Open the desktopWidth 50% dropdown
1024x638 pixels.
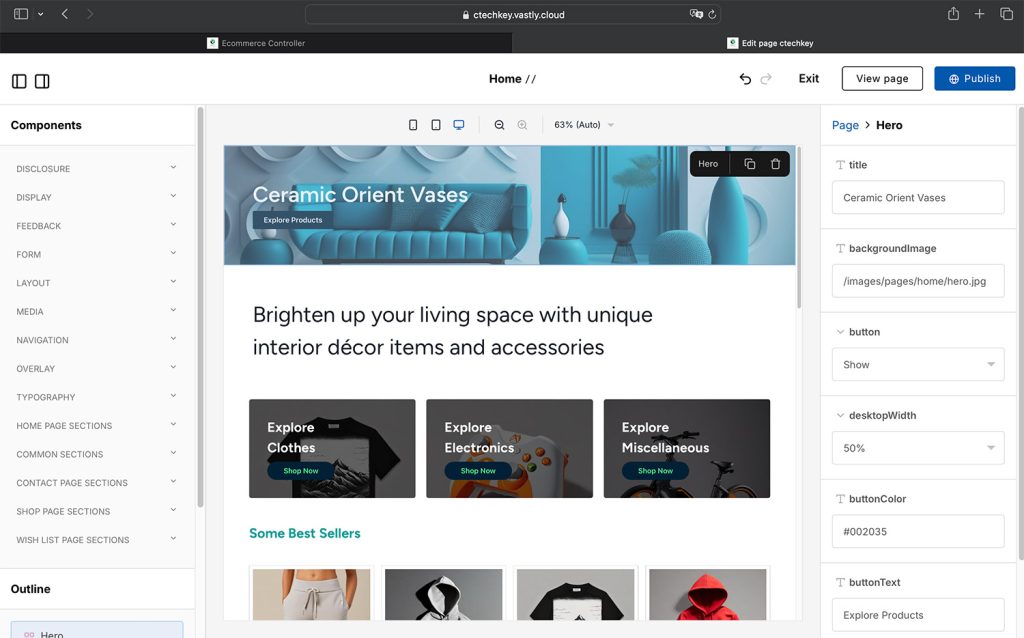coord(918,448)
